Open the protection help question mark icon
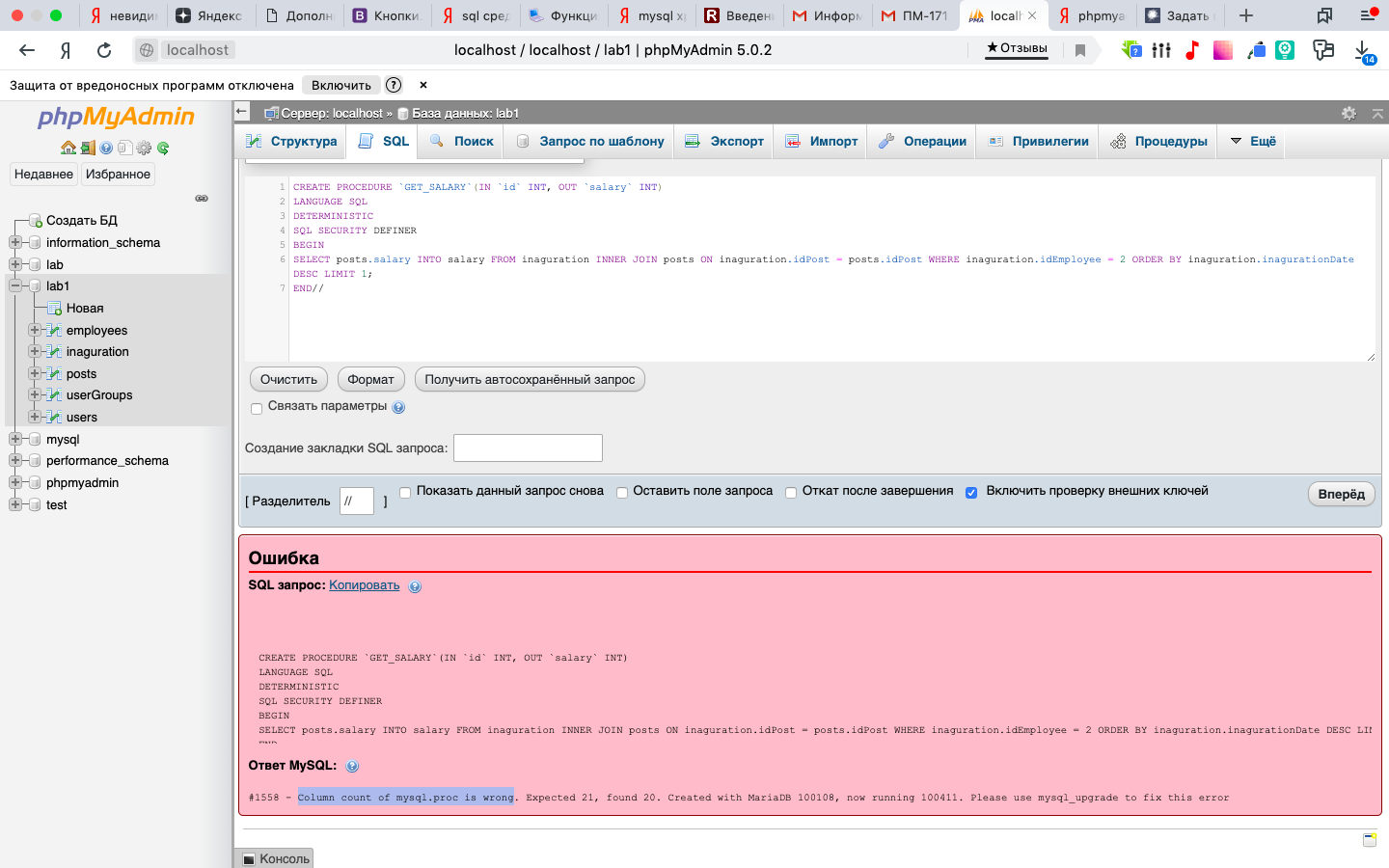1389x868 pixels. pyautogui.click(x=394, y=85)
